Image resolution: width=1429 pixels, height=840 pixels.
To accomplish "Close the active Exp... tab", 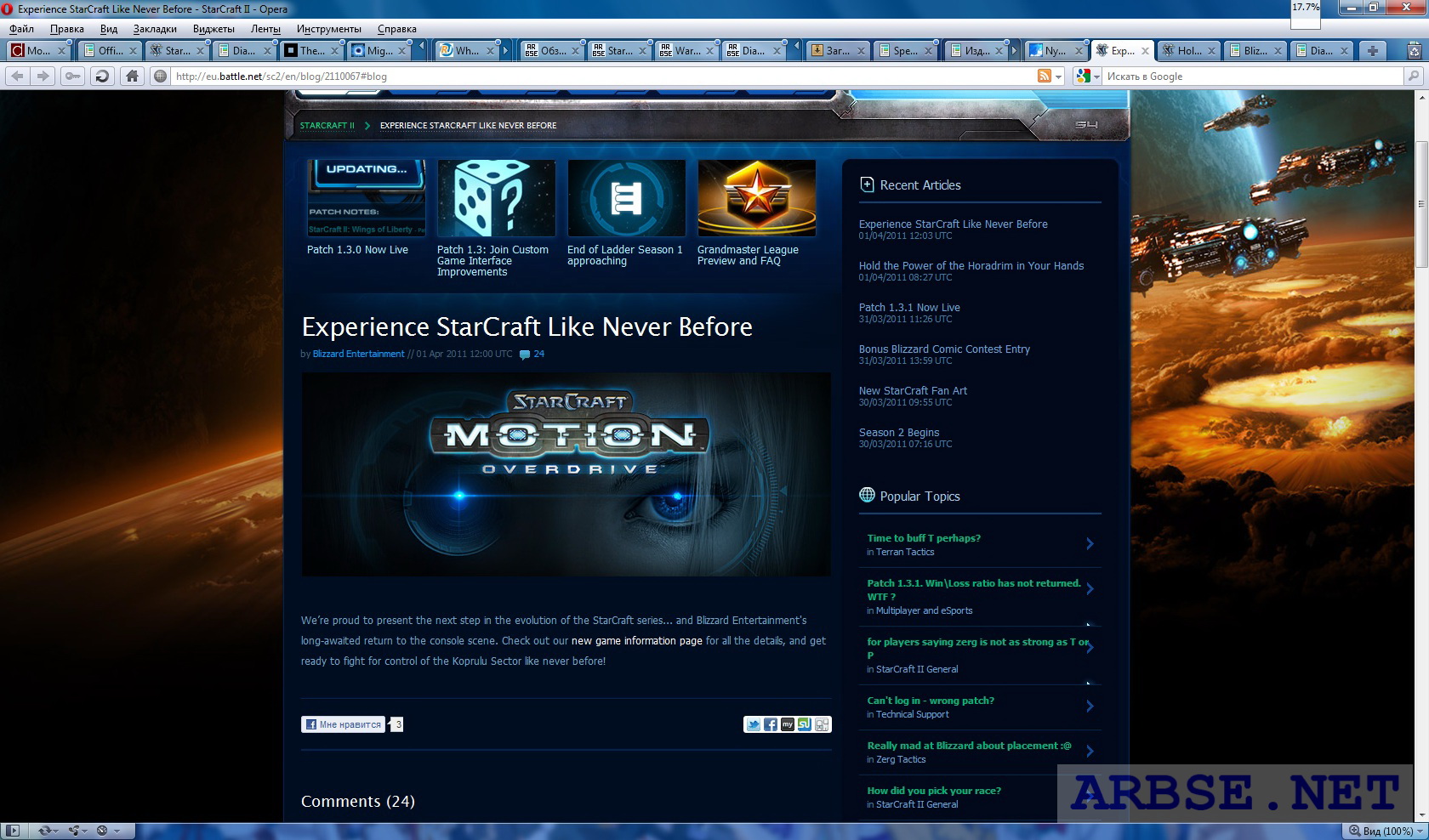I will tap(1145, 51).
